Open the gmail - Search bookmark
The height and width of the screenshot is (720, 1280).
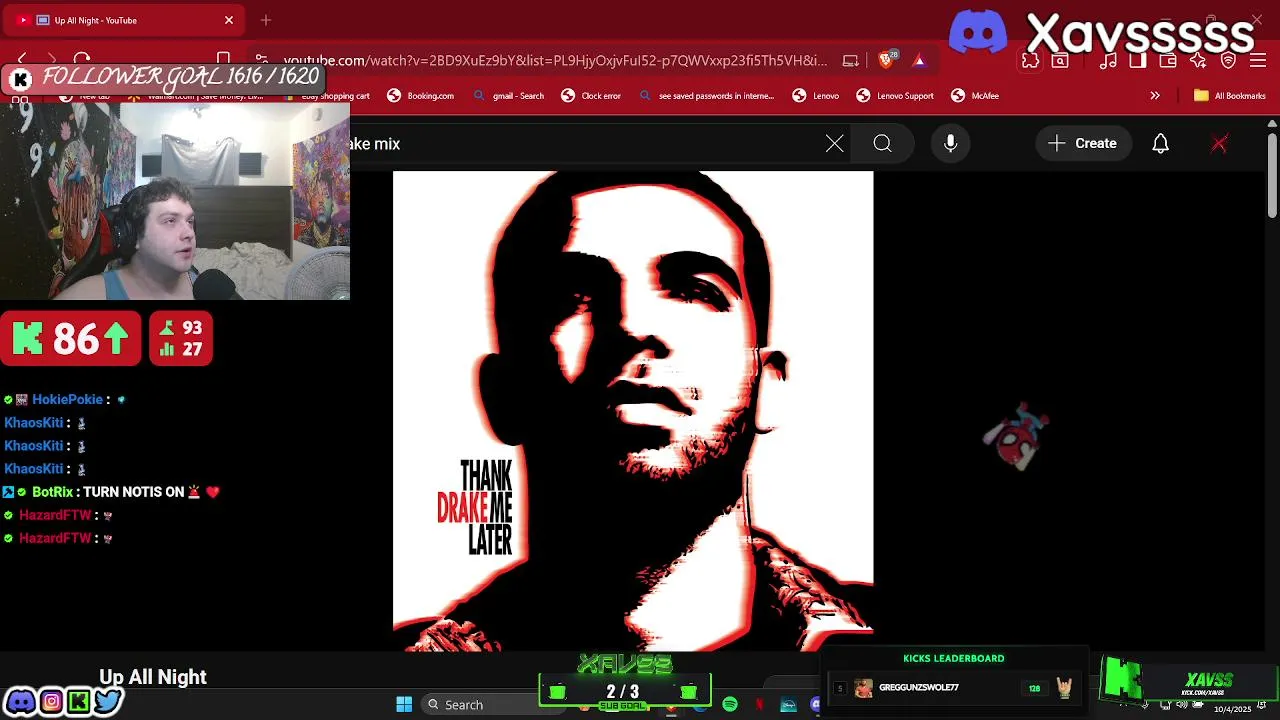coord(509,96)
